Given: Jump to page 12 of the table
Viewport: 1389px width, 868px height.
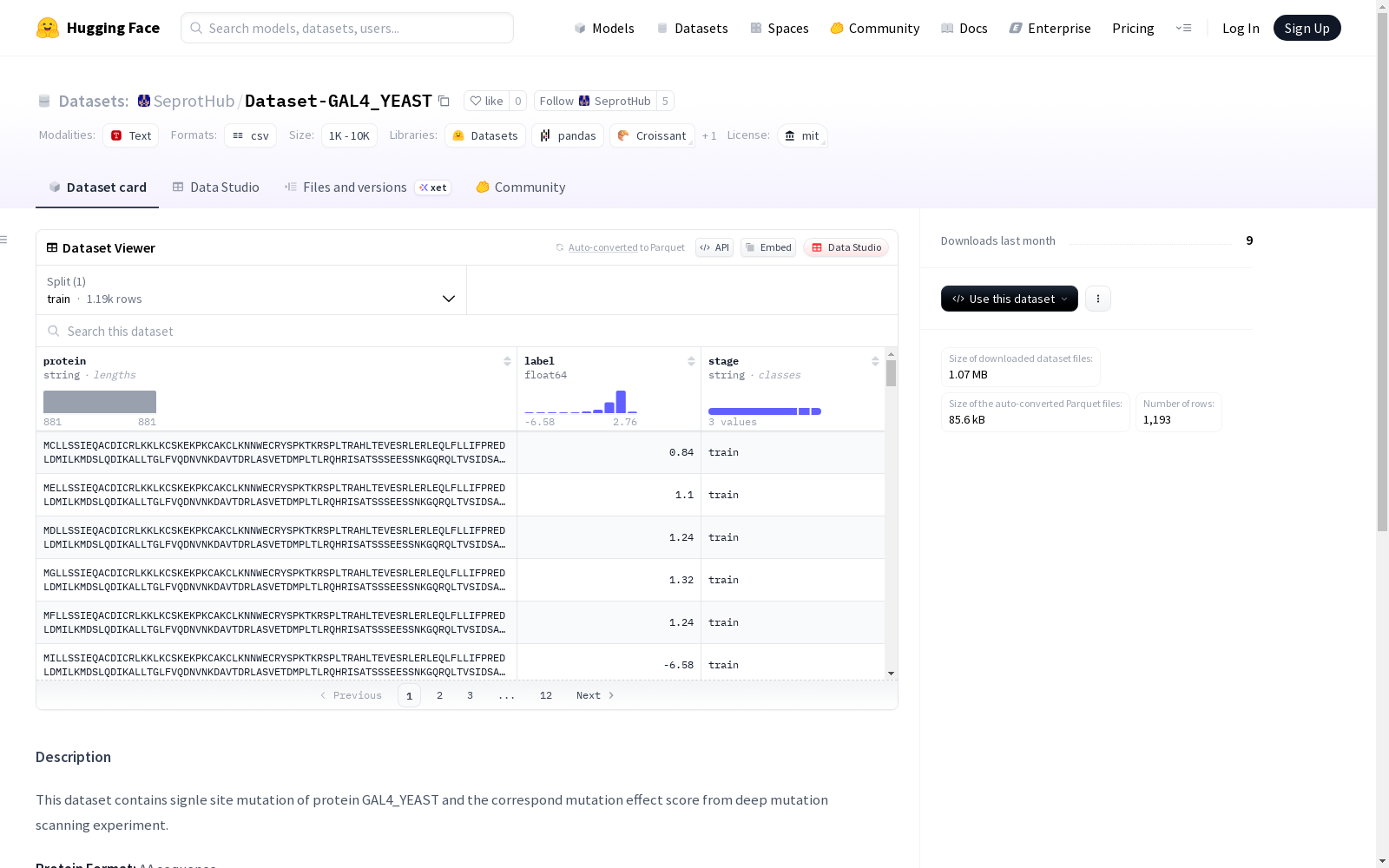Looking at the screenshot, I should tap(546, 695).
